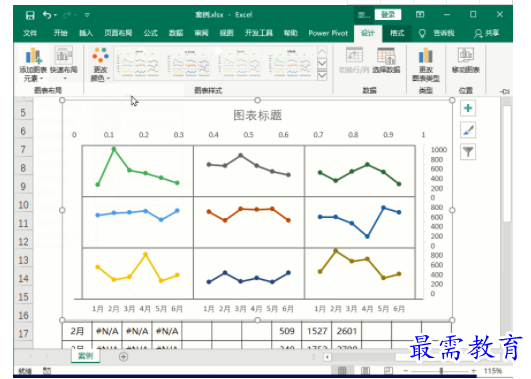Switch to the 开始 tab
Viewport: 531px width, 379px height.
click(x=61, y=33)
